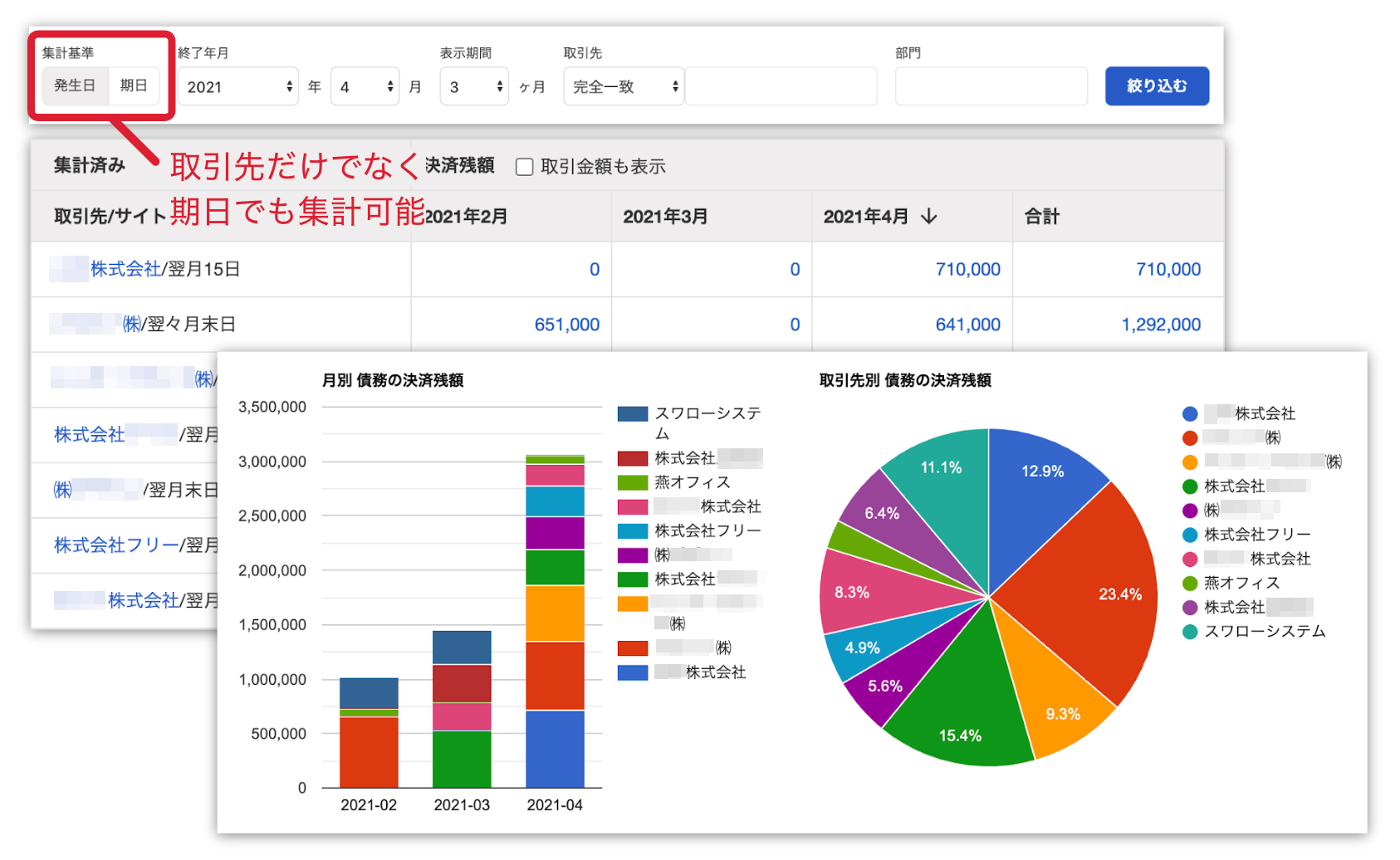The width and height of the screenshot is (1400, 860).
Task: Click the 株式会社フリー pie legend dot
Action: tap(1190, 535)
